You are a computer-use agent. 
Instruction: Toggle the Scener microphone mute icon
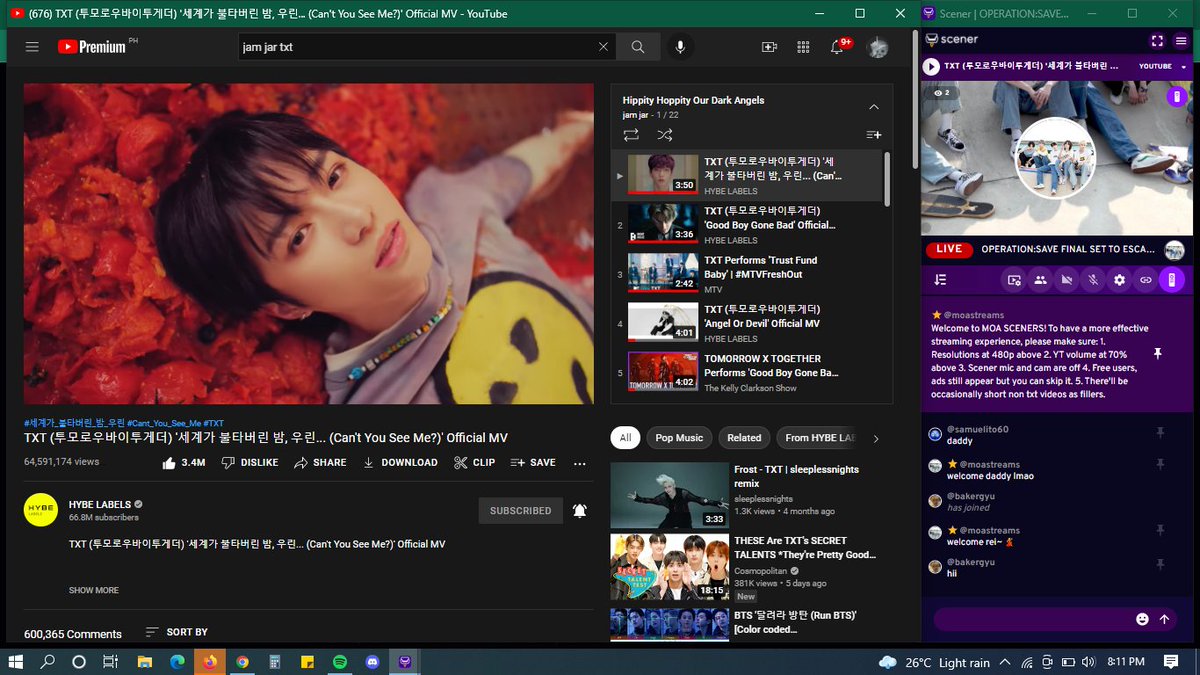pos(1093,280)
